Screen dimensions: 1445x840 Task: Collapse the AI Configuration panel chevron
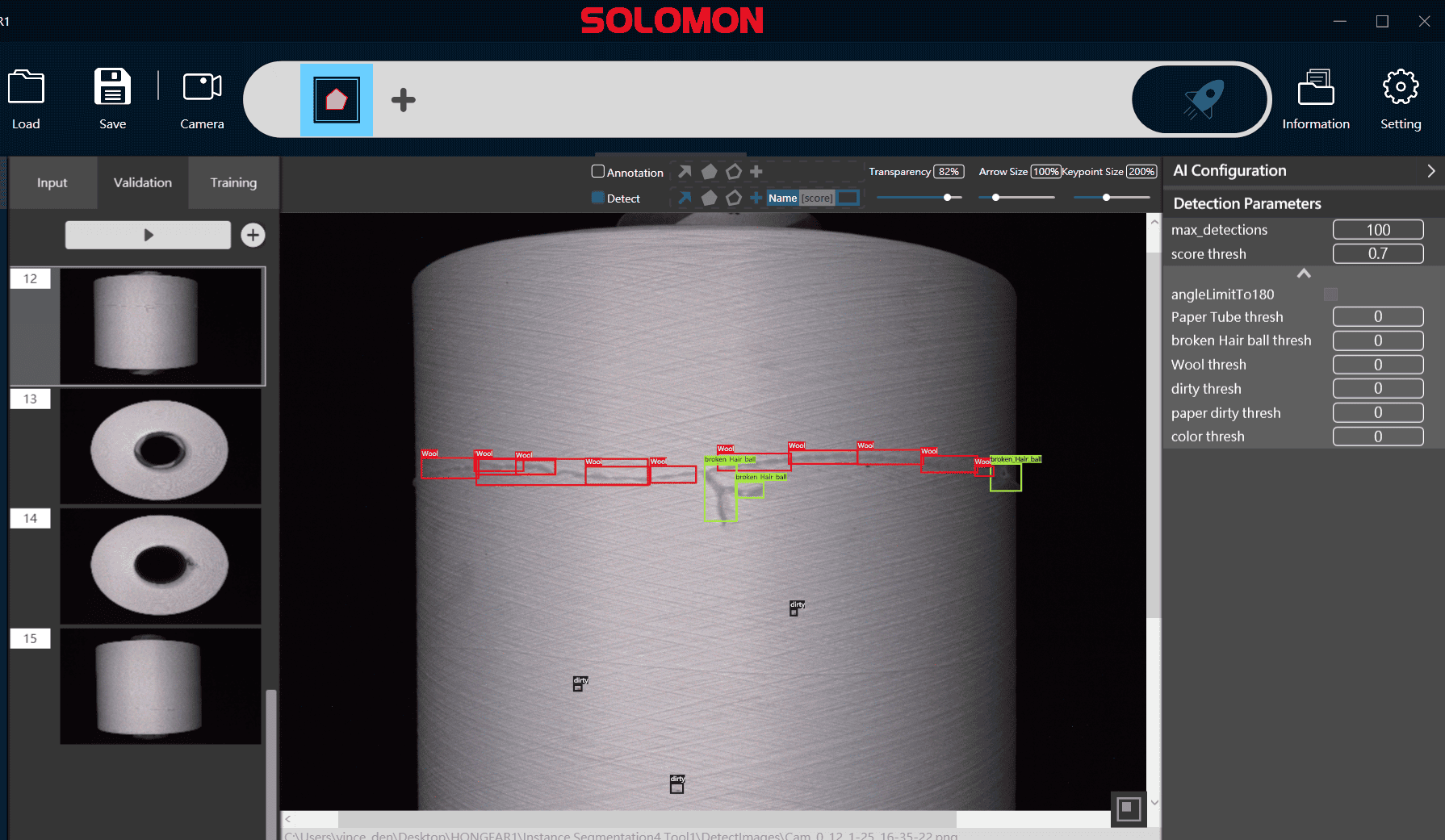pos(1430,171)
